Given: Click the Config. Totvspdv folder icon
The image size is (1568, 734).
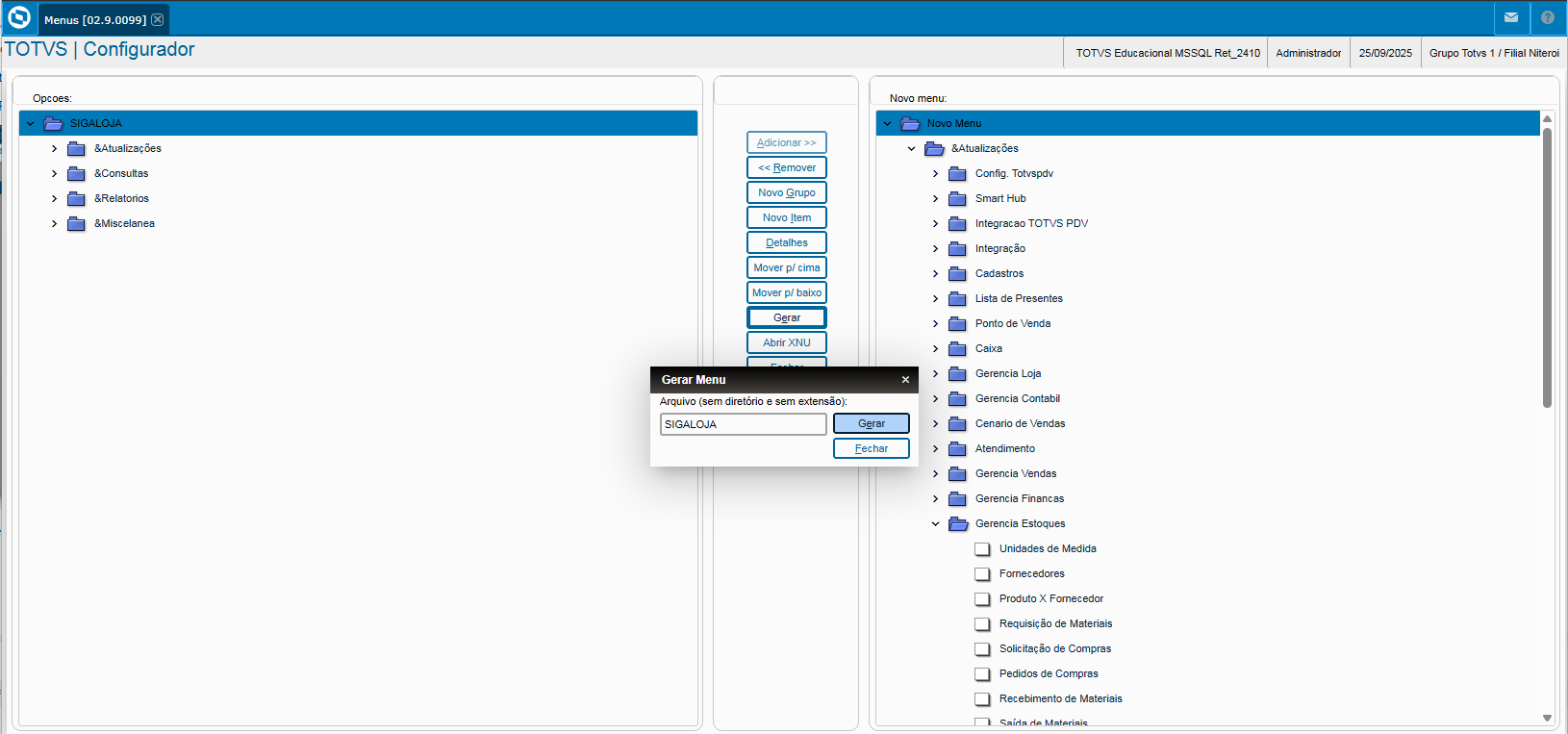Looking at the screenshot, I should [957, 173].
